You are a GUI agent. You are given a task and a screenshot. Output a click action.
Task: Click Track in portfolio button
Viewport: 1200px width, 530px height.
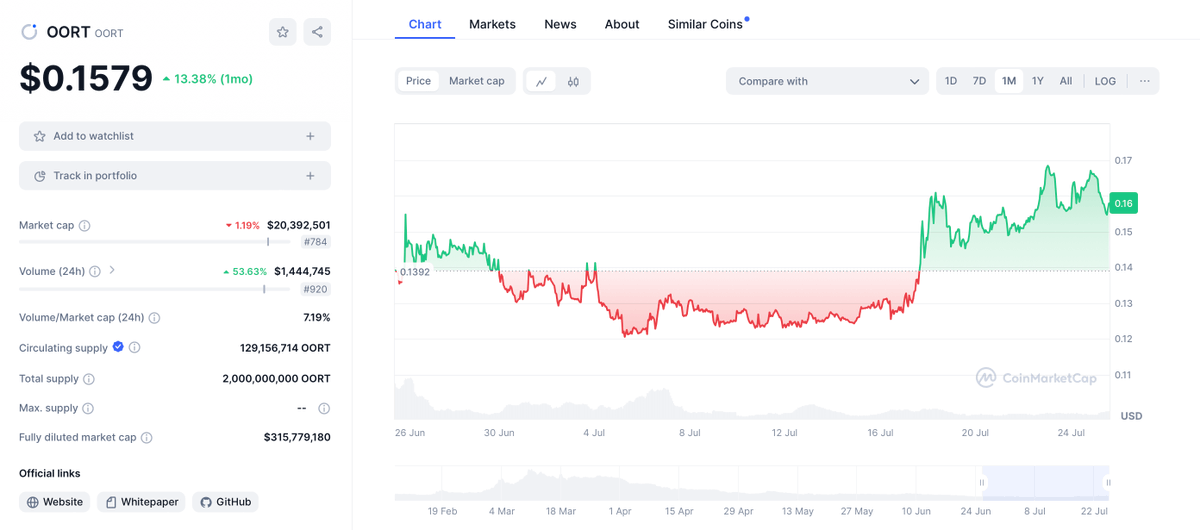(x=175, y=176)
